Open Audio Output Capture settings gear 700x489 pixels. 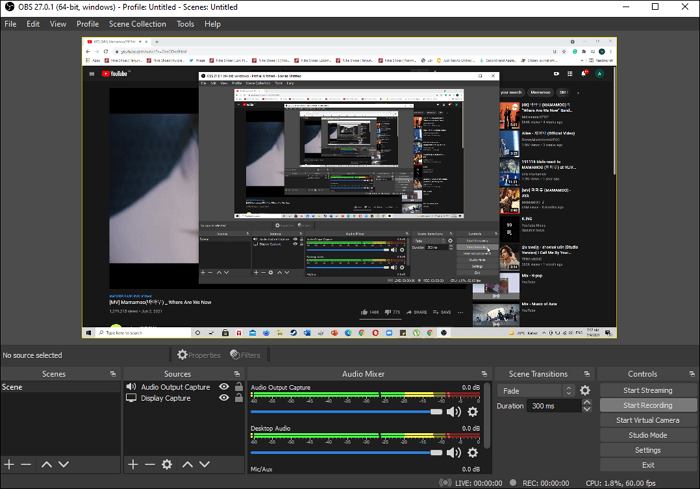tap(473, 411)
